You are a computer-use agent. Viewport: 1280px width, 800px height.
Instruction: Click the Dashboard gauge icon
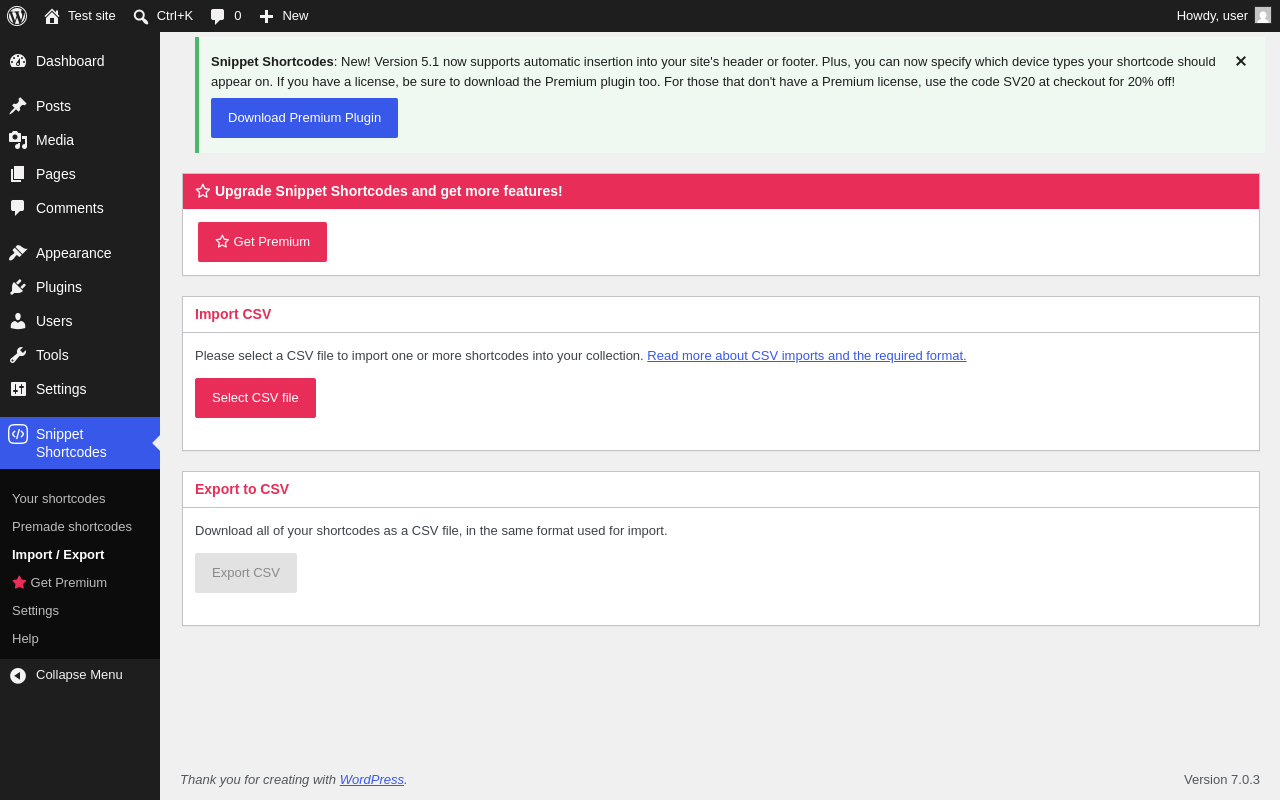click(x=18, y=61)
